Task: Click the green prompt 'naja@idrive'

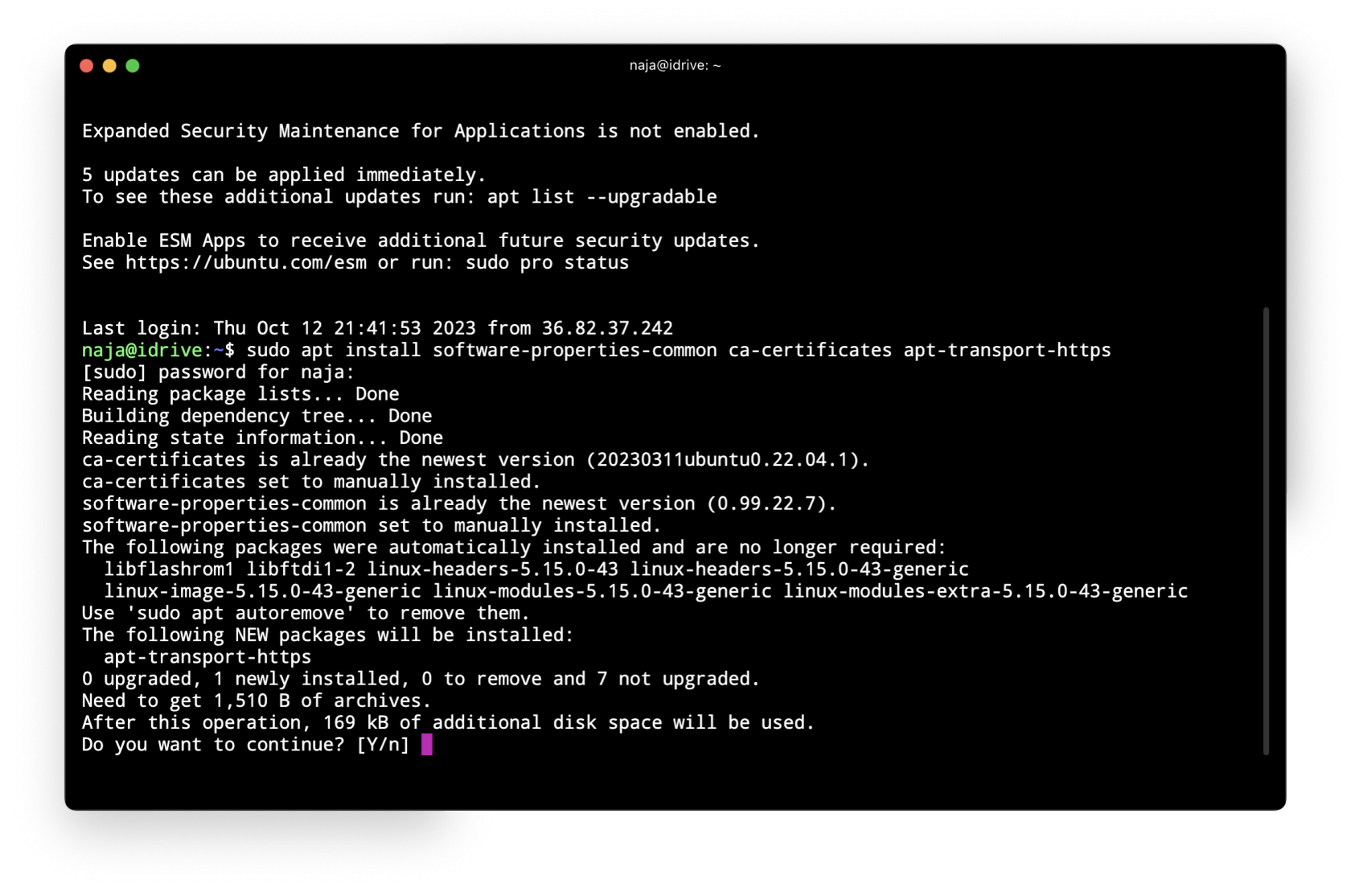Action: point(142,351)
